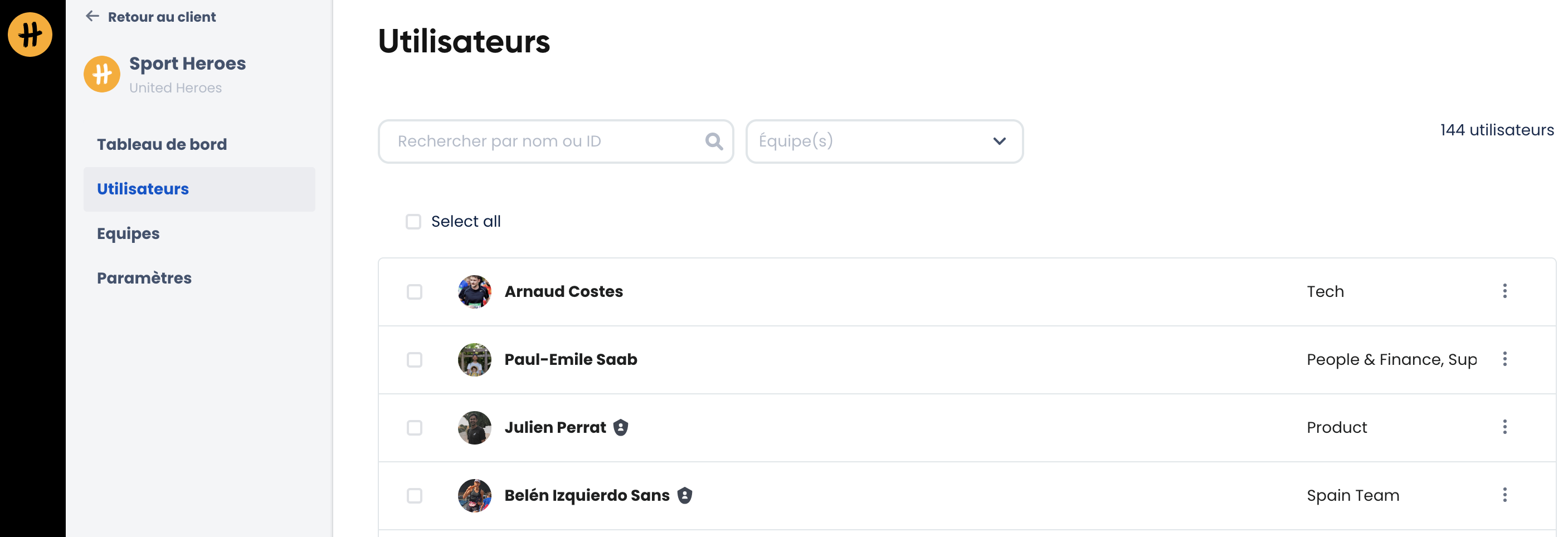Click the orange United Heroes logo icon
This screenshot has width=1568, height=537.
pyautogui.click(x=30, y=34)
